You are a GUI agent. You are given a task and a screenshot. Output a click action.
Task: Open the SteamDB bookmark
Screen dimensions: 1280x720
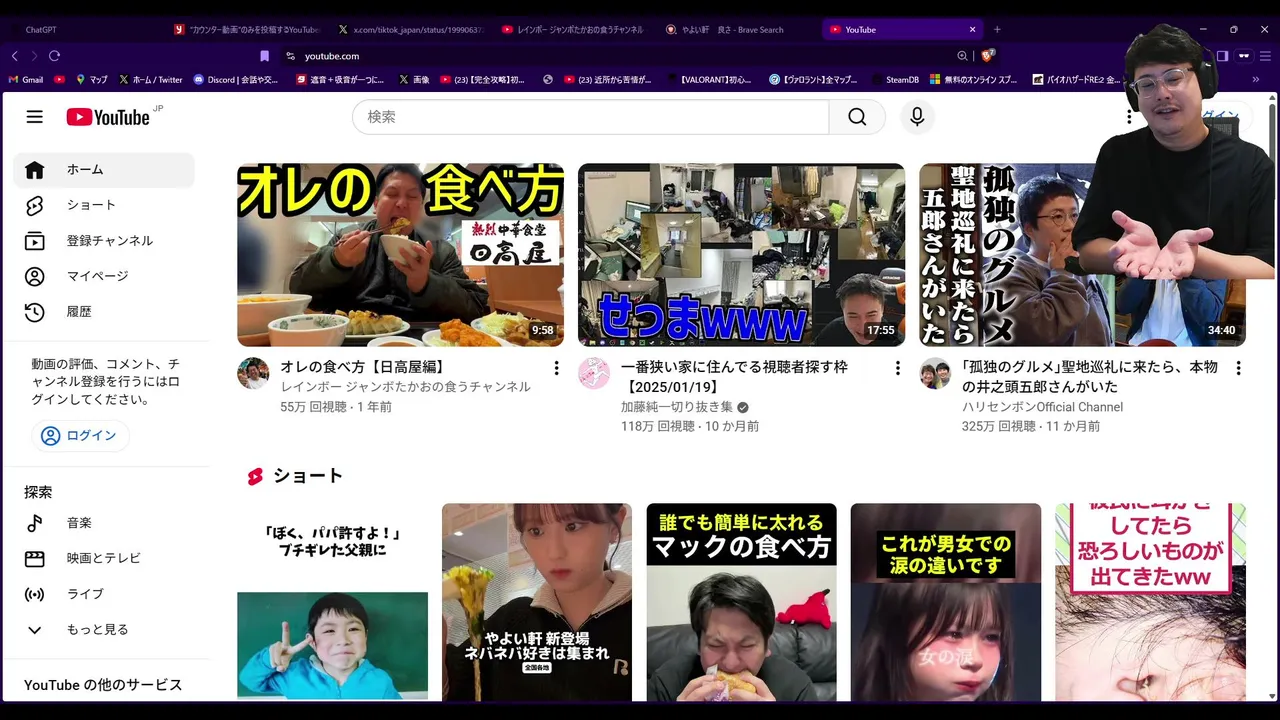coord(895,79)
